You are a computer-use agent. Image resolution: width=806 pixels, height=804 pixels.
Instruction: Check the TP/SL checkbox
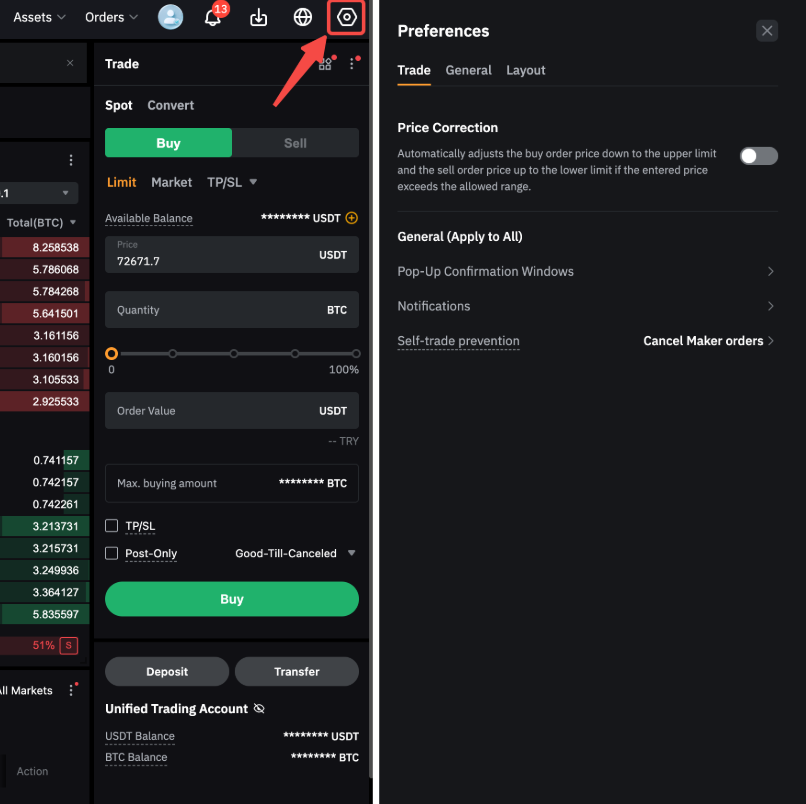pyautogui.click(x=112, y=526)
